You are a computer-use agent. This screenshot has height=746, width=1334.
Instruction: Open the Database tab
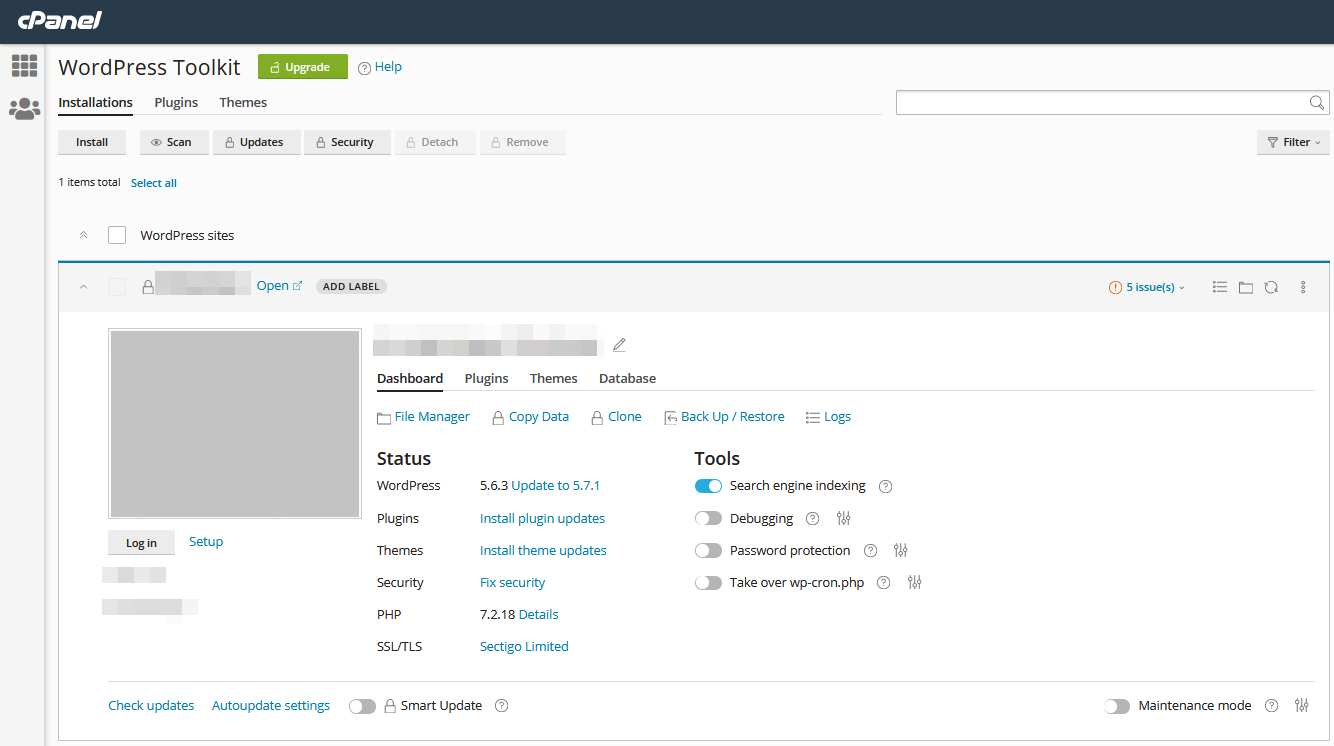627,378
